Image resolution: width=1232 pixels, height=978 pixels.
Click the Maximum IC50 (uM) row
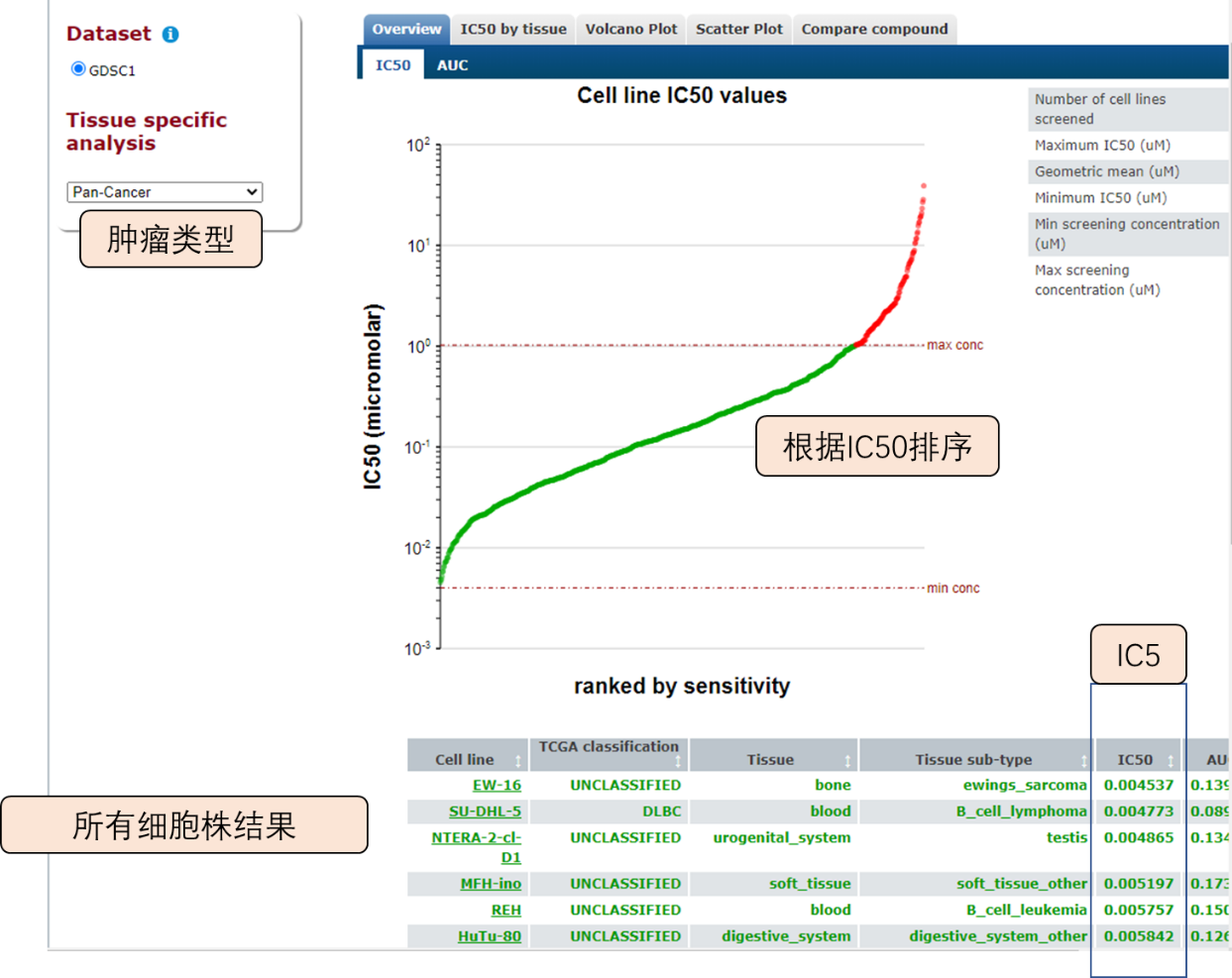pyautogui.click(x=1128, y=145)
